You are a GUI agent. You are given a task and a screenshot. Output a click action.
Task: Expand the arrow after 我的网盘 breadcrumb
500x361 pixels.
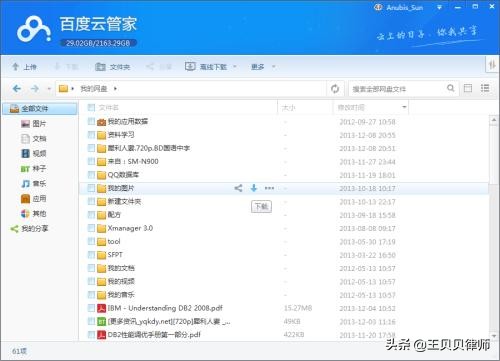point(115,89)
